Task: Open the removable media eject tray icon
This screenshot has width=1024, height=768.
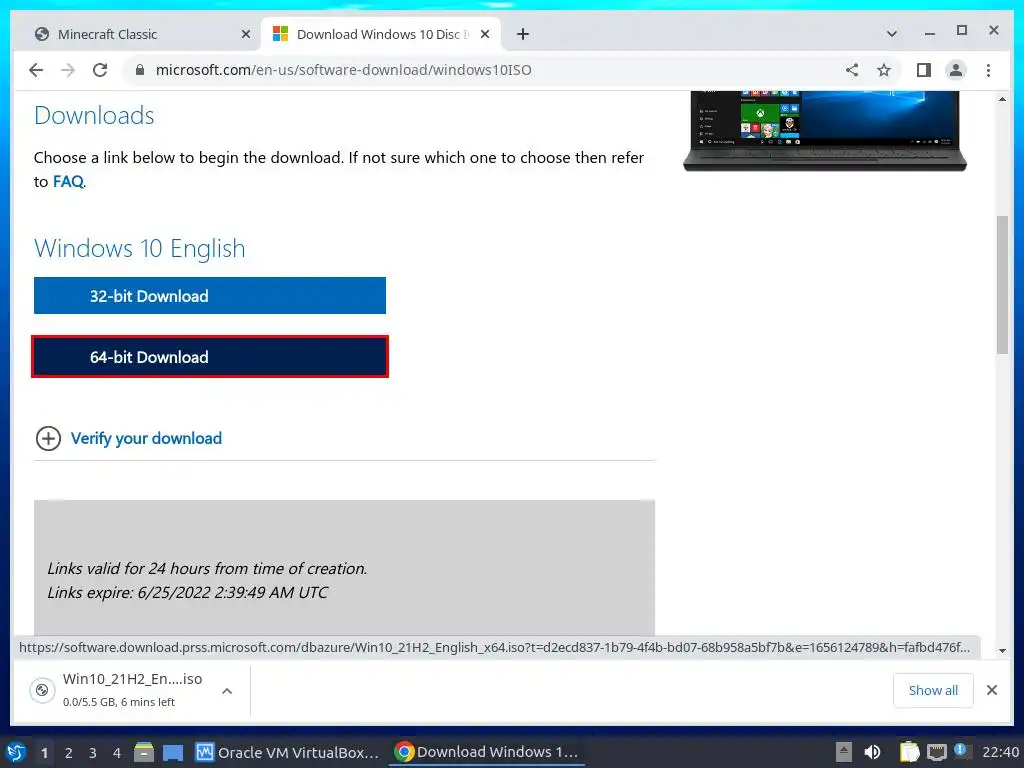Action: (844, 752)
